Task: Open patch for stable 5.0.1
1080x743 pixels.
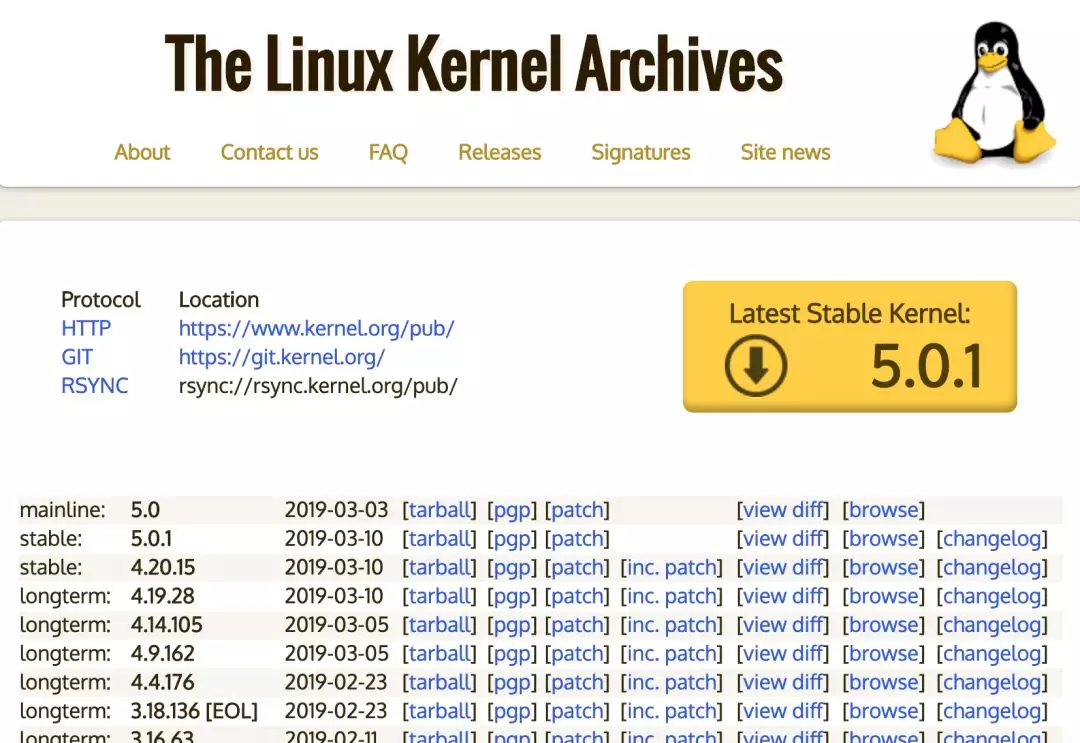Action: pyautogui.click(x=577, y=539)
